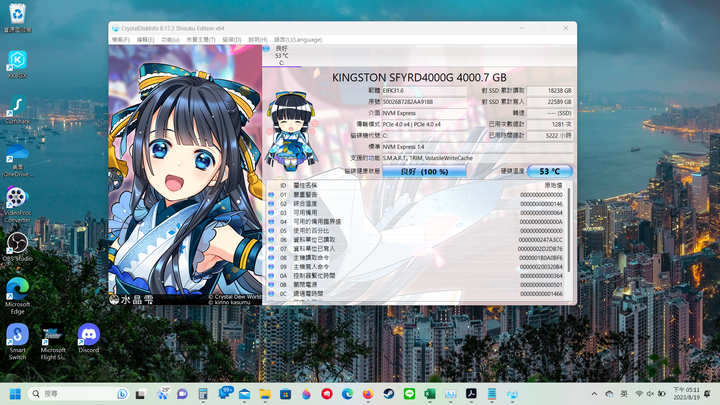The height and width of the screenshot is (405, 720).
Task: Open Excel from the taskbar
Action: pyautogui.click(x=430, y=394)
